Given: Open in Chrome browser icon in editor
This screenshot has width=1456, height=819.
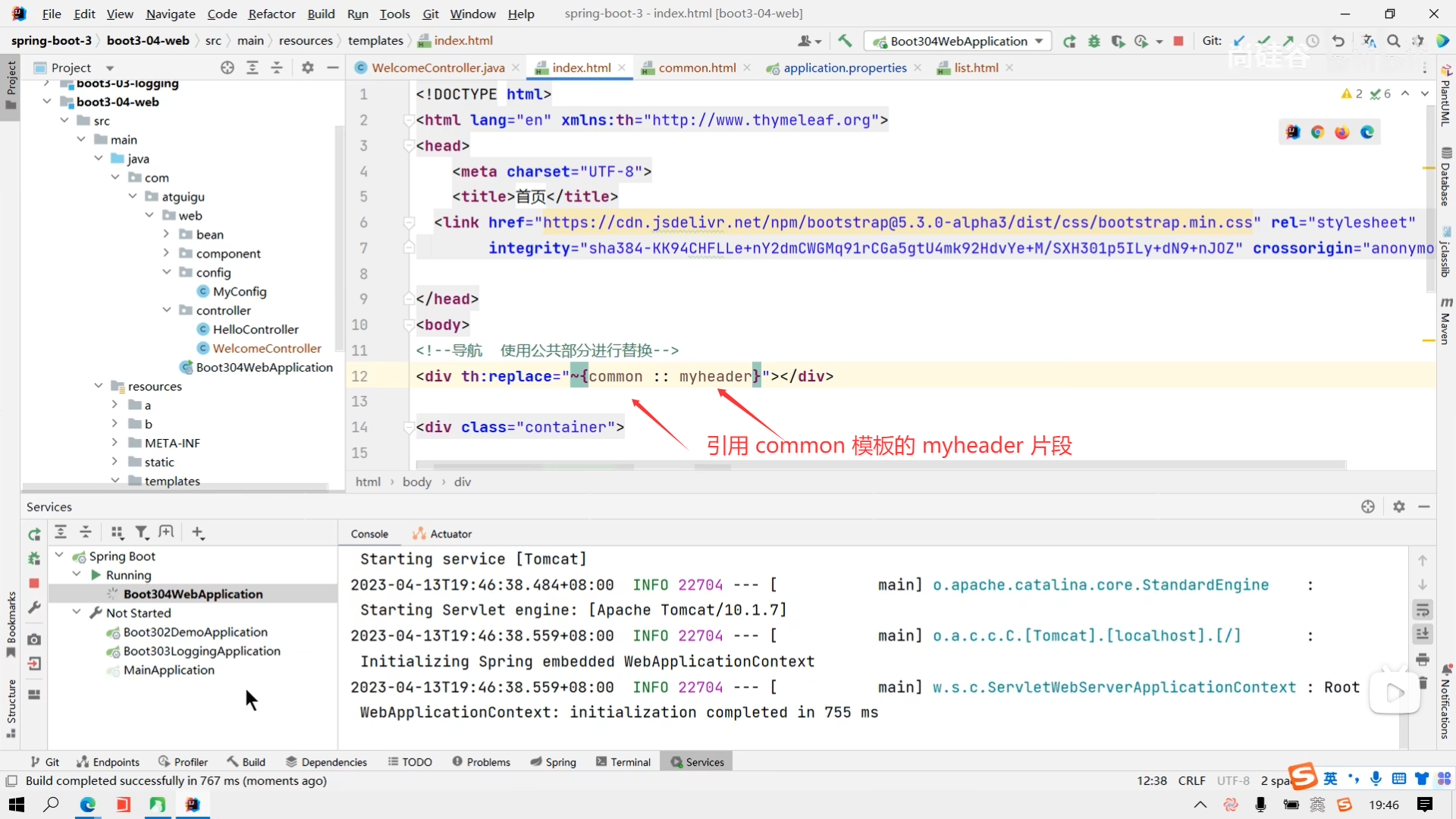Looking at the screenshot, I should coord(1318,132).
